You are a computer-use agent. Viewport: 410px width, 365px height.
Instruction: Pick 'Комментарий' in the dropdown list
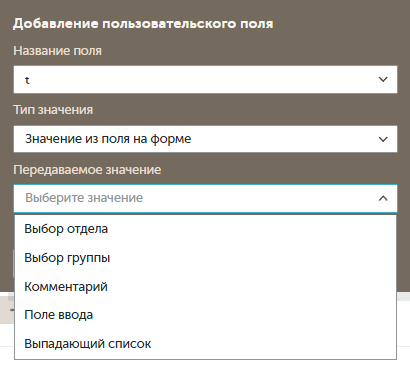tap(205, 286)
